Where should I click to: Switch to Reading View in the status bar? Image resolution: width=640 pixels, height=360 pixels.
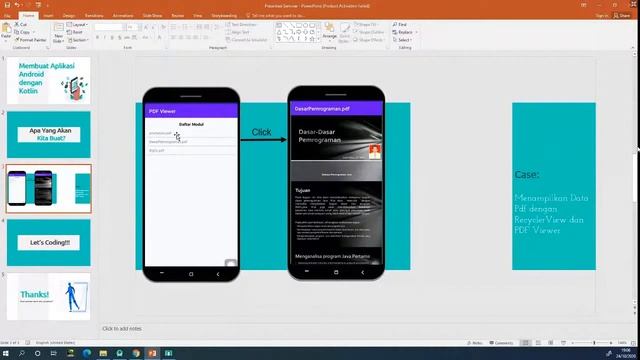click(551, 343)
